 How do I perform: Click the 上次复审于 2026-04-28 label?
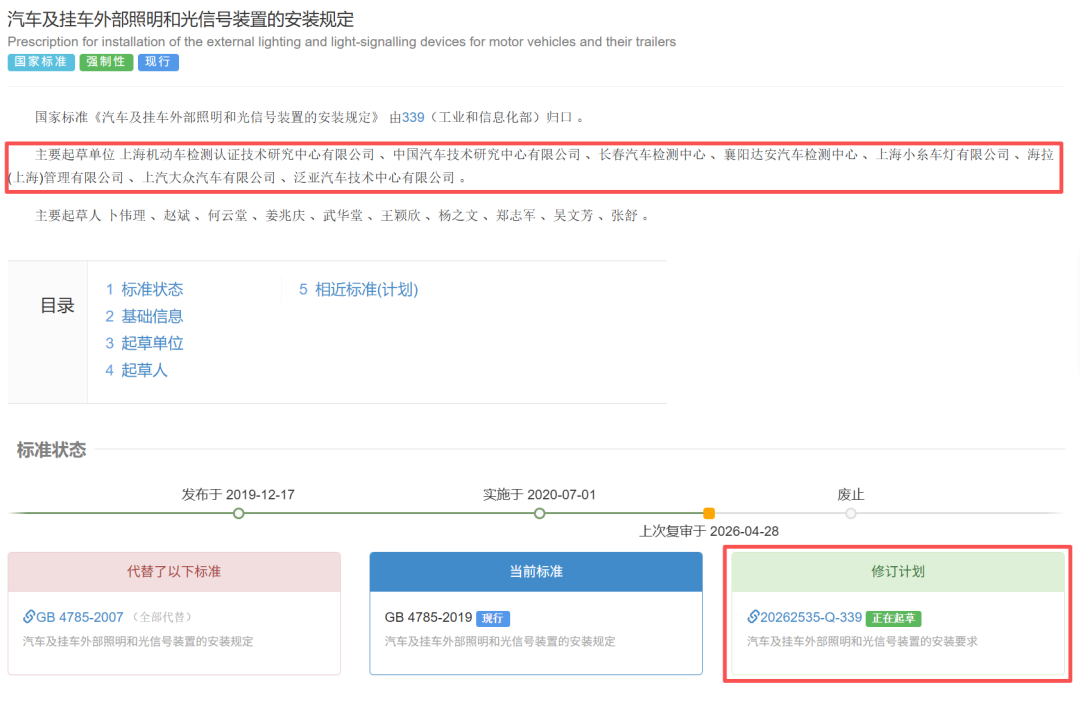point(709,532)
